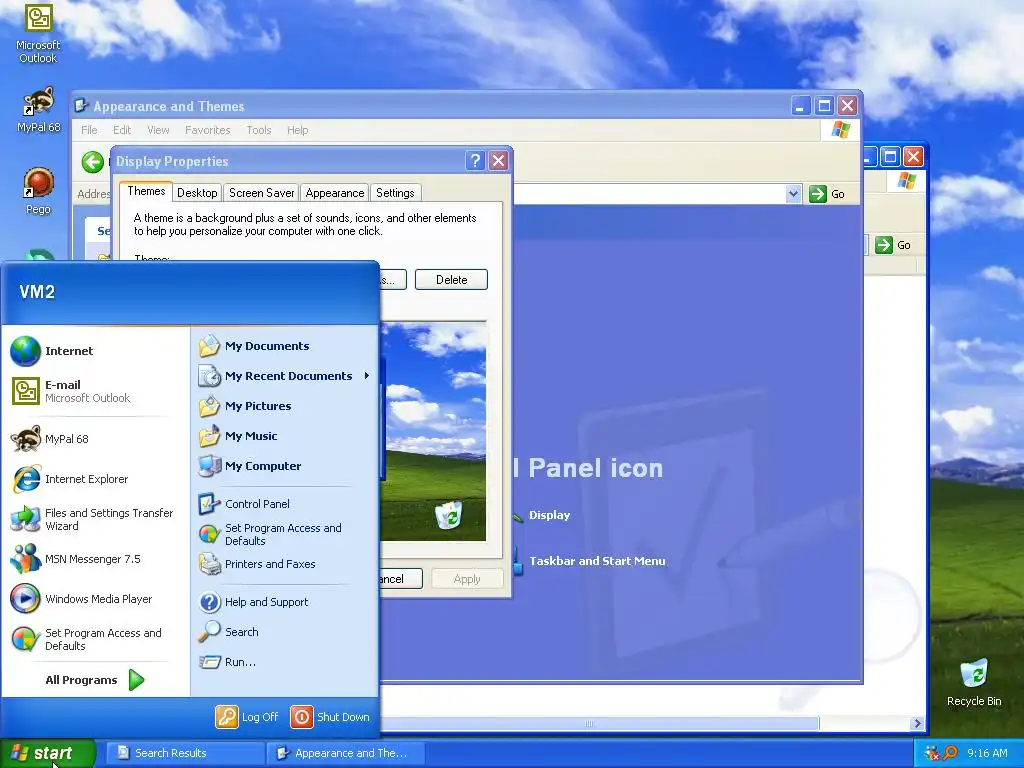Open Search from Start menu
Screen dimensions: 1024x768
click(x=229, y=632)
